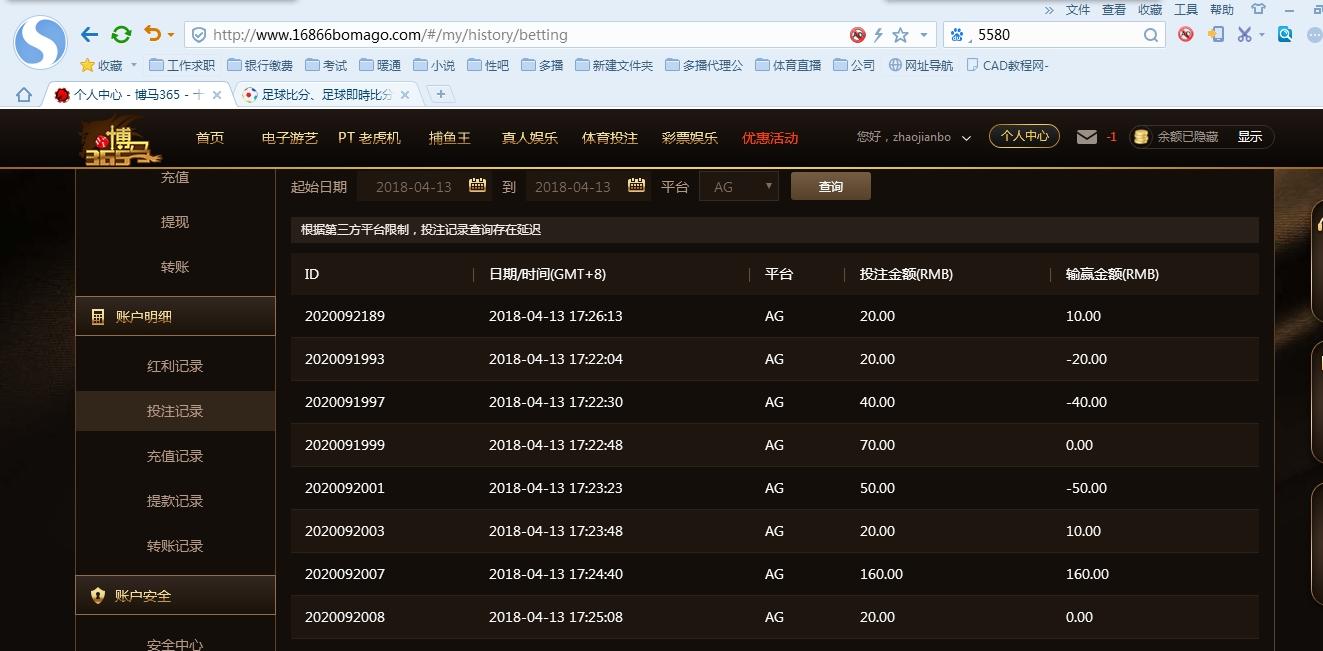Click the 个人中心 button in header

[x=1024, y=136]
